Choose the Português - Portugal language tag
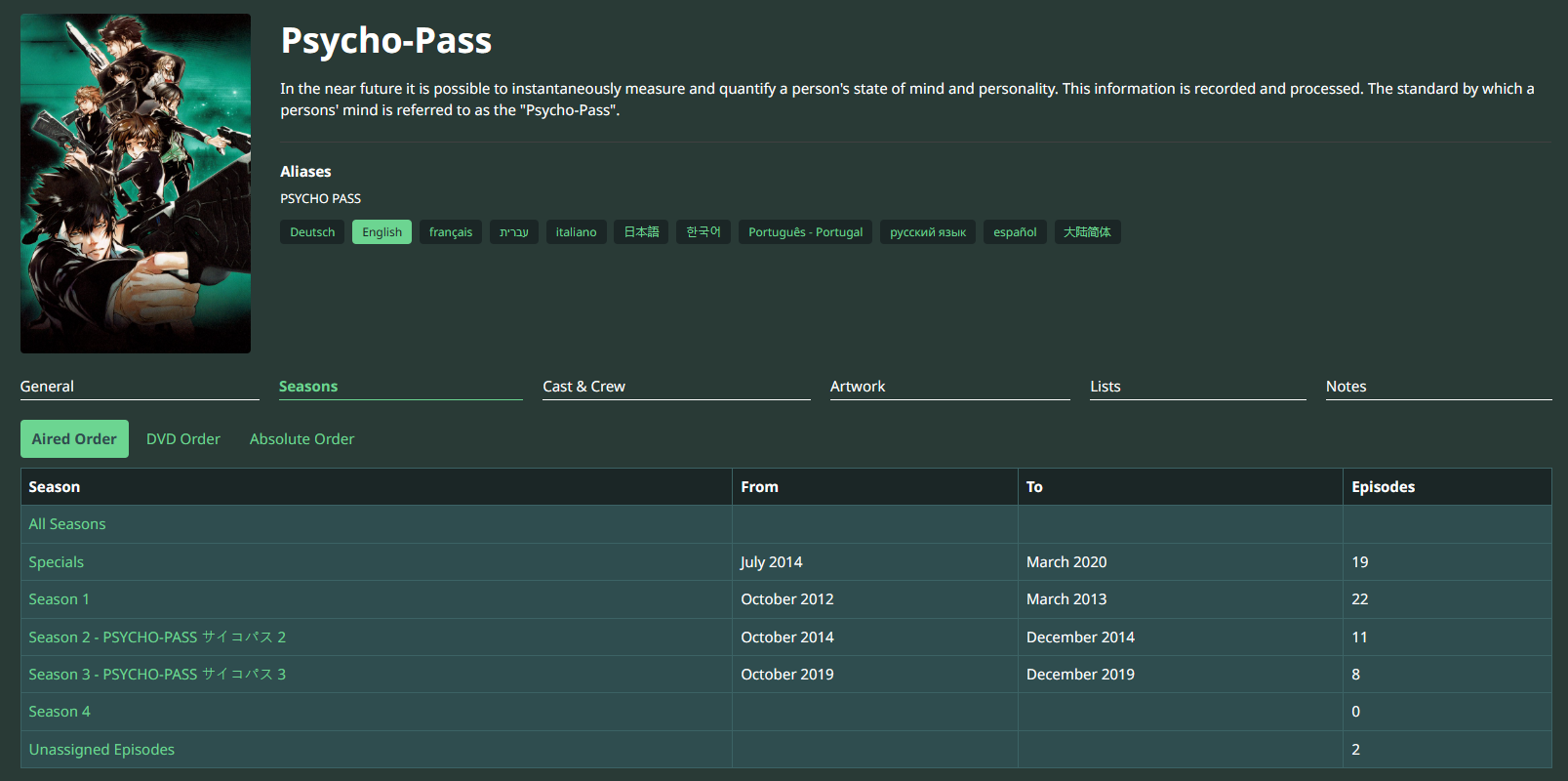1568x781 pixels. coord(805,232)
